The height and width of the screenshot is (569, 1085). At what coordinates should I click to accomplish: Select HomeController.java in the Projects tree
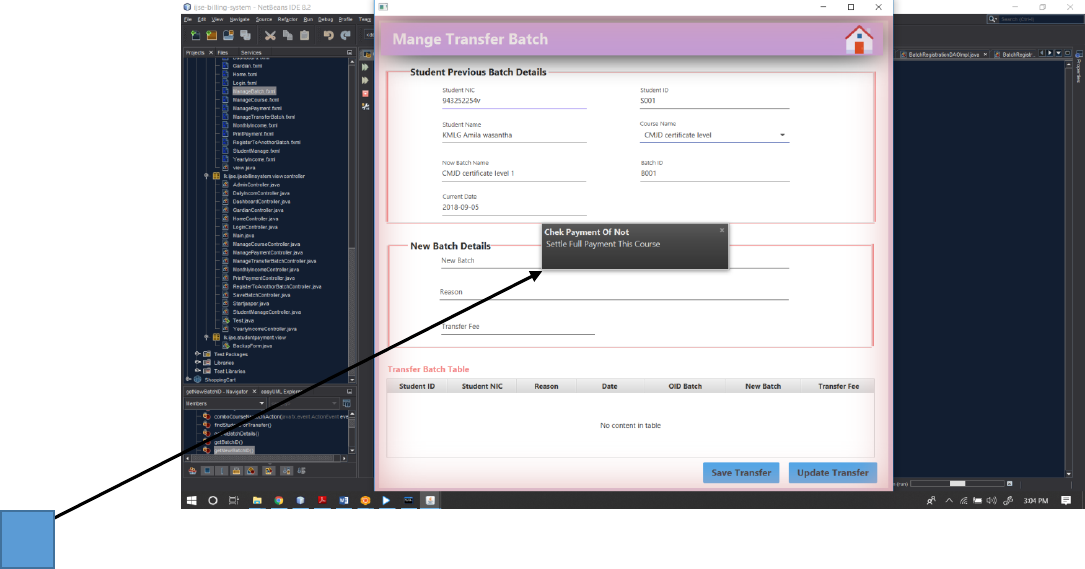(x=255, y=219)
